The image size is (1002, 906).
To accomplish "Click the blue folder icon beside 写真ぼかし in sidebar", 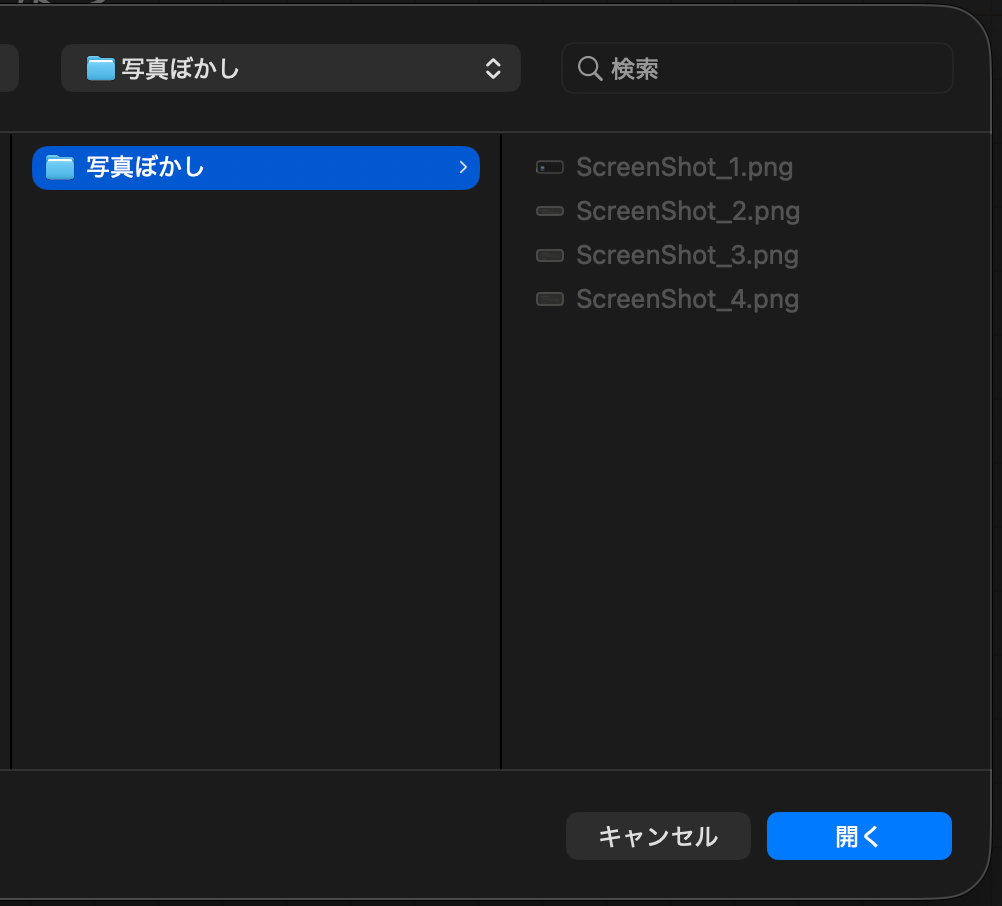I will (x=60, y=167).
